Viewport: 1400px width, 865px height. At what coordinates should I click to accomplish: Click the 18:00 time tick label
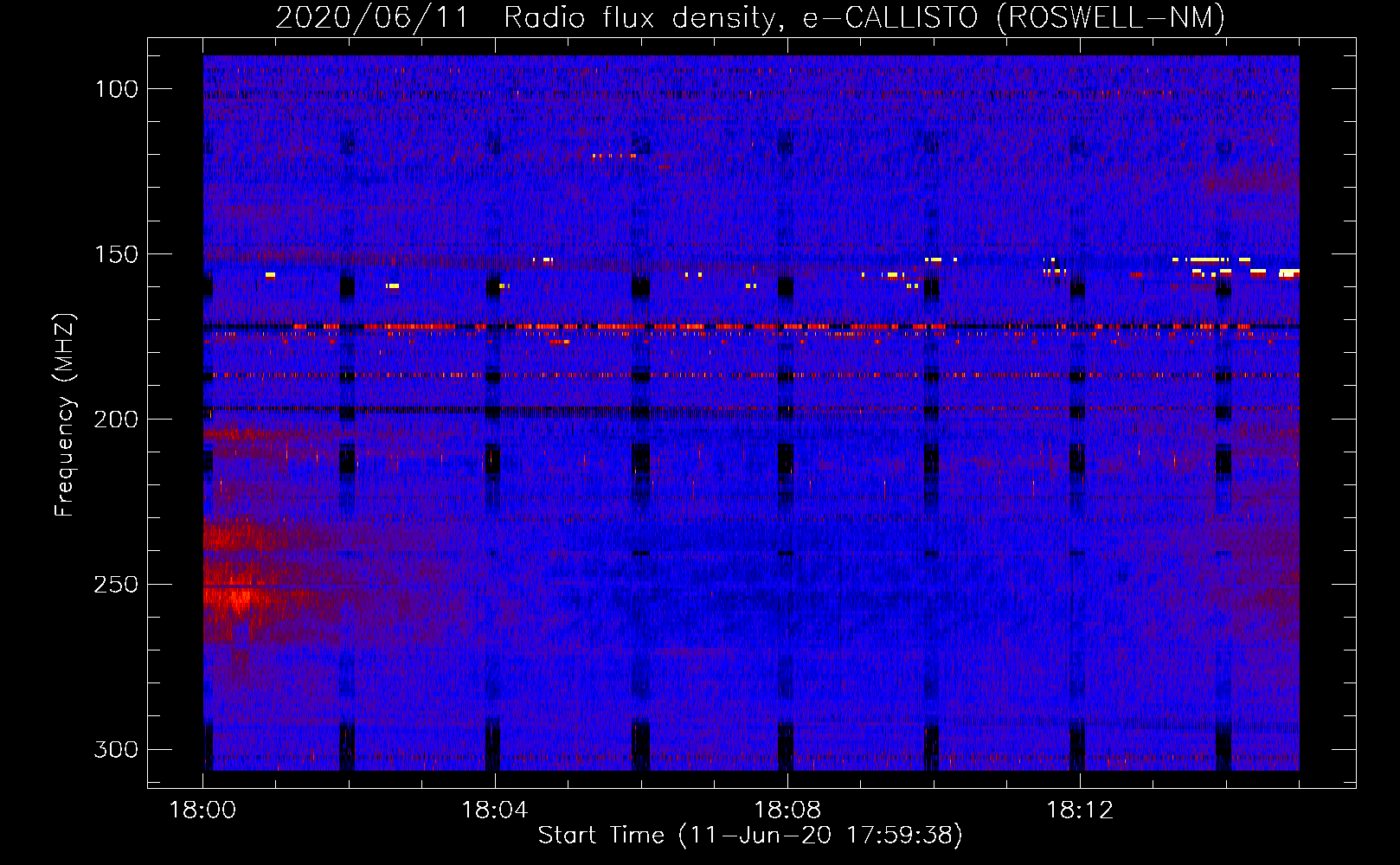pyautogui.click(x=203, y=811)
